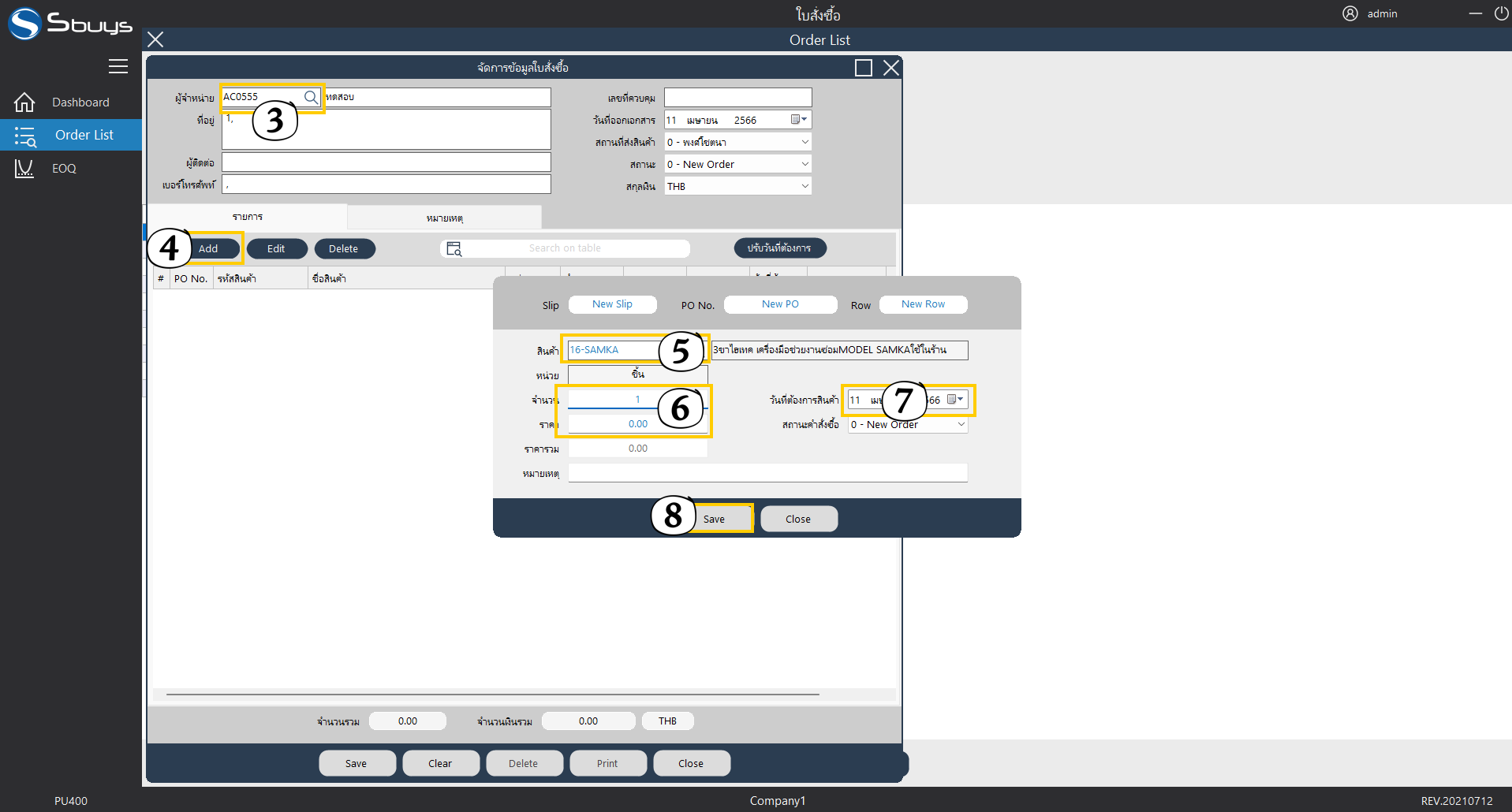Select Order List in sidebar

click(84, 135)
